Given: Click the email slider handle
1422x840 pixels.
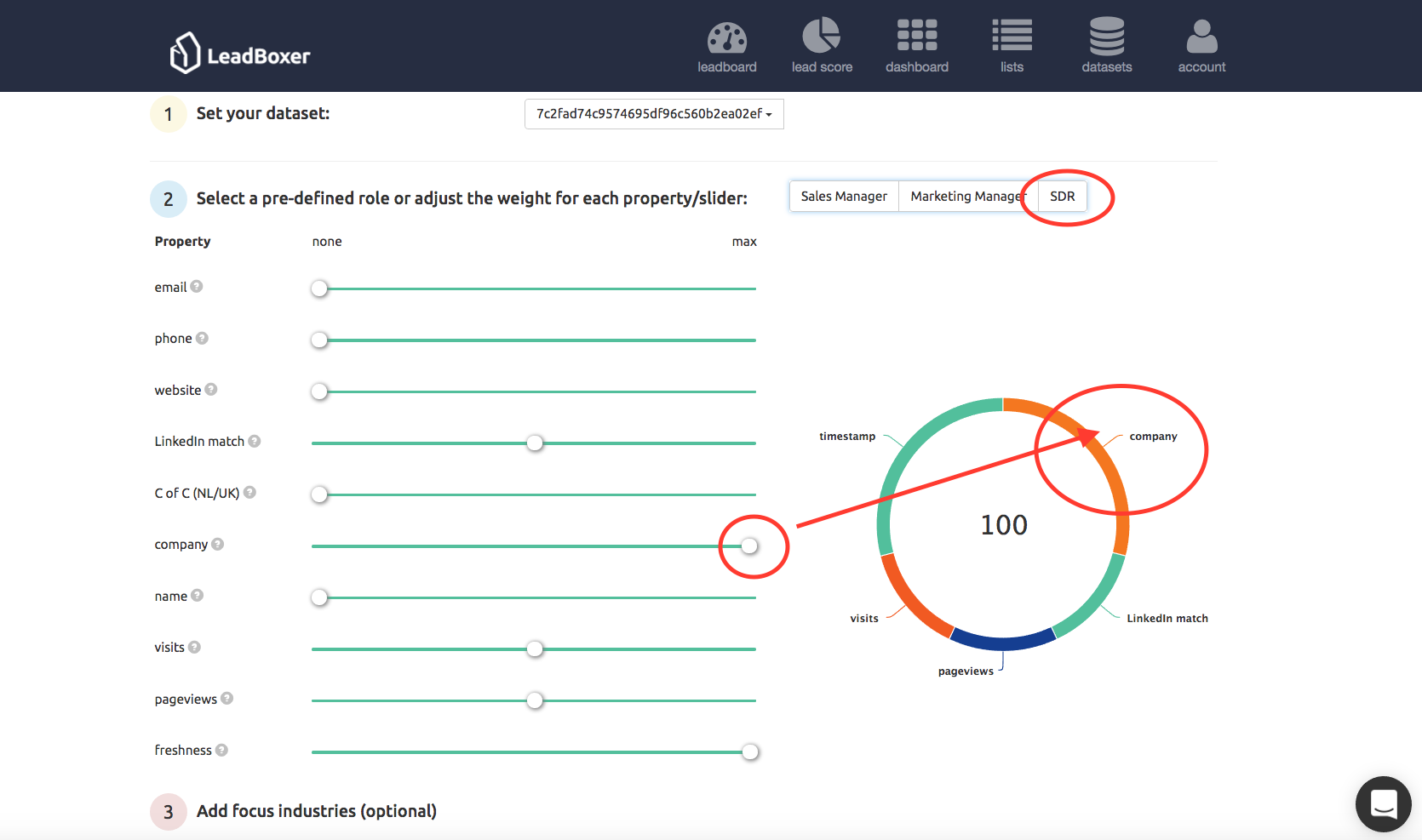Looking at the screenshot, I should 319,289.
